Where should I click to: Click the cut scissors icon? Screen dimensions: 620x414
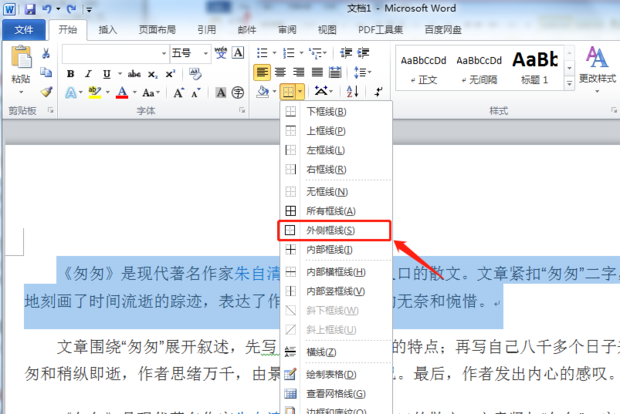(x=46, y=53)
